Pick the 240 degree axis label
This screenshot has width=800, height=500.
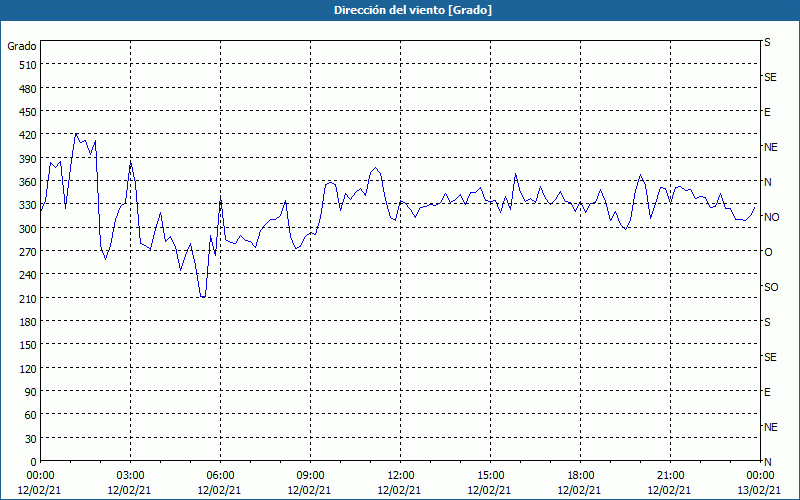[28, 275]
